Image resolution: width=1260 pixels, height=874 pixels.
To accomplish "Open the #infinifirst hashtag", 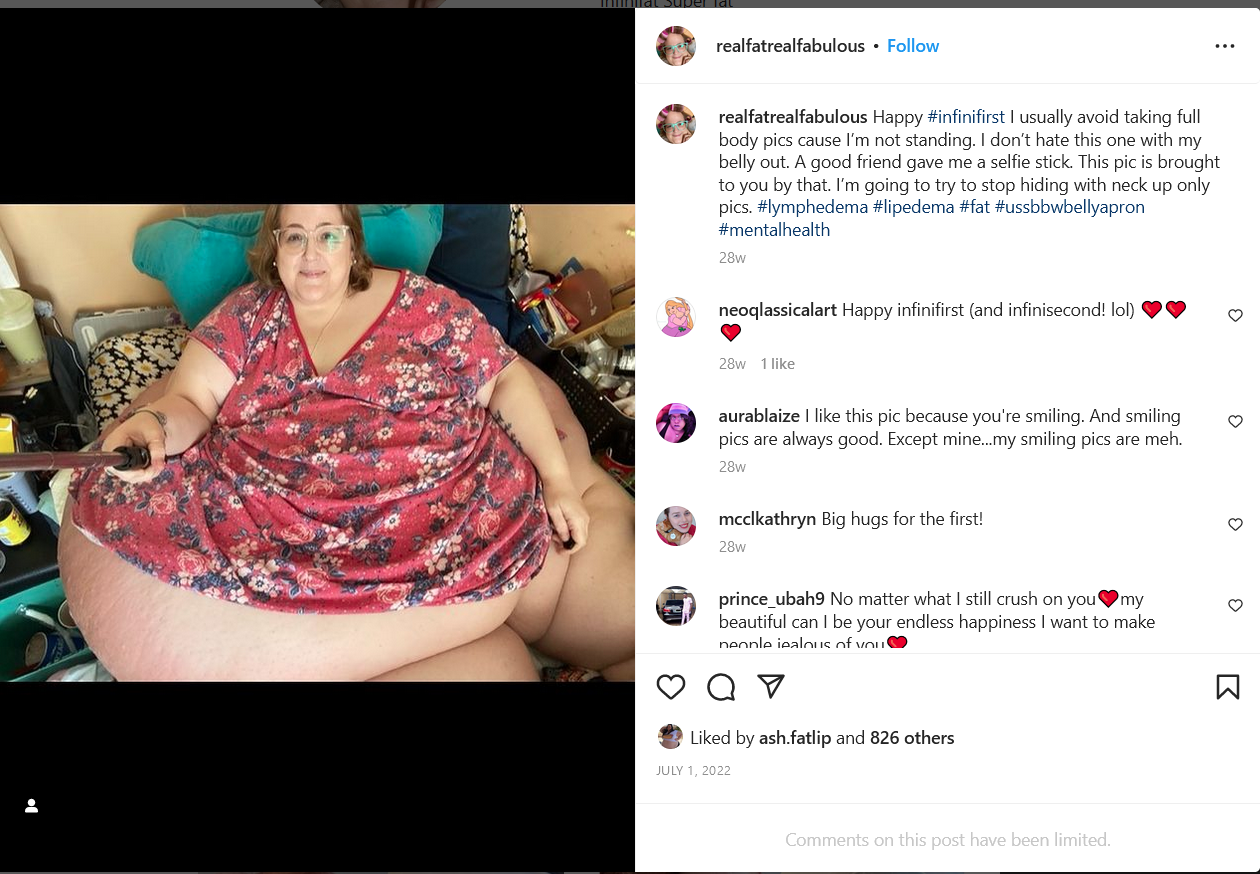I will (966, 117).
